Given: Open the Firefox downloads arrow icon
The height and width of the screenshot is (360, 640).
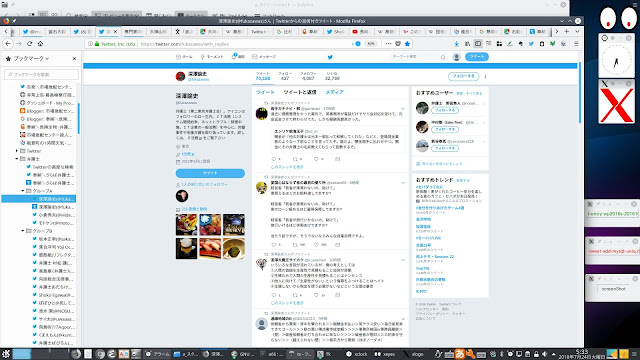Looking at the screenshot, I should click(x=456, y=44).
